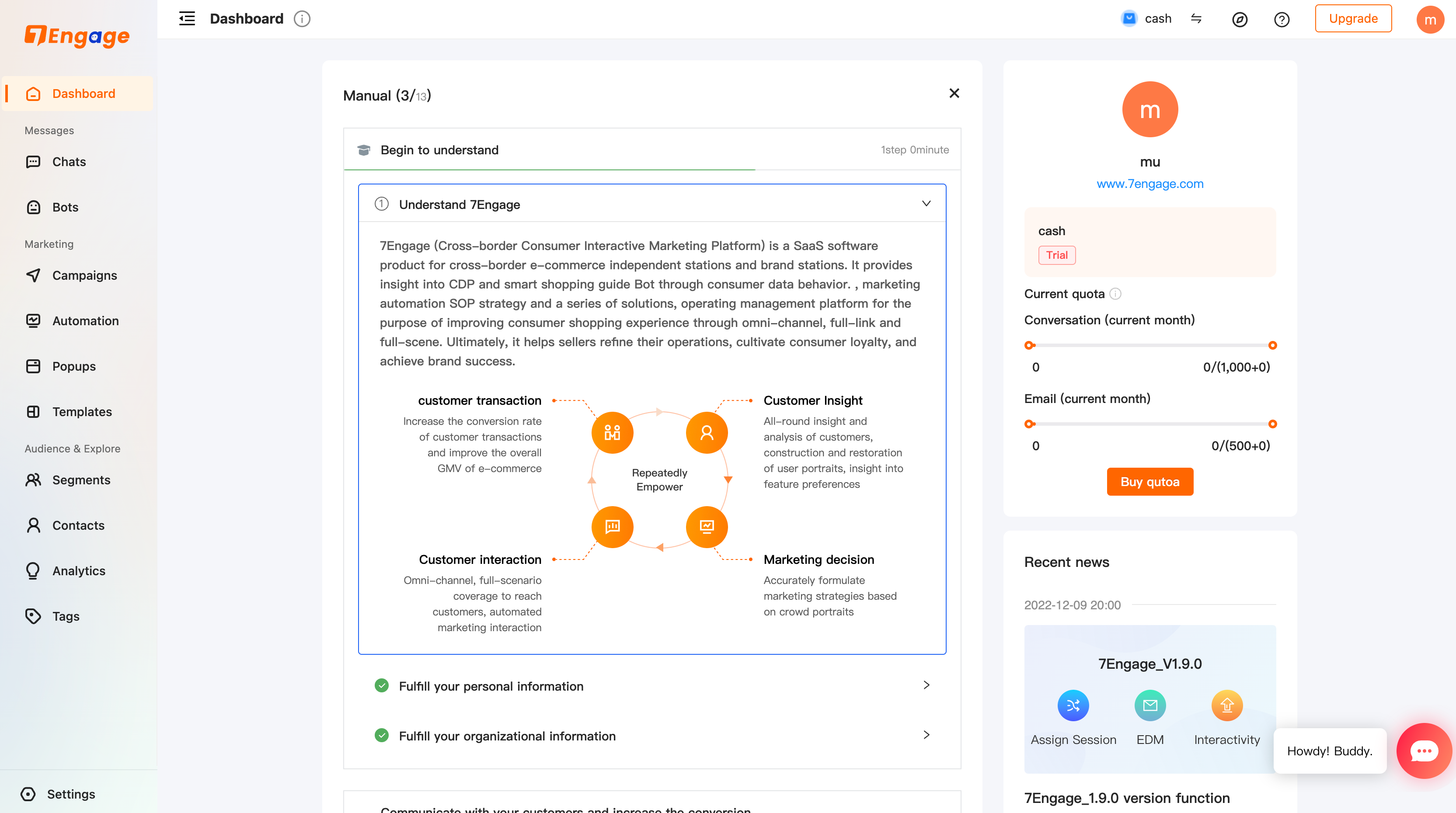Open Settings at the sidebar bottom
This screenshot has height=813, width=1456.
(71, 794)
